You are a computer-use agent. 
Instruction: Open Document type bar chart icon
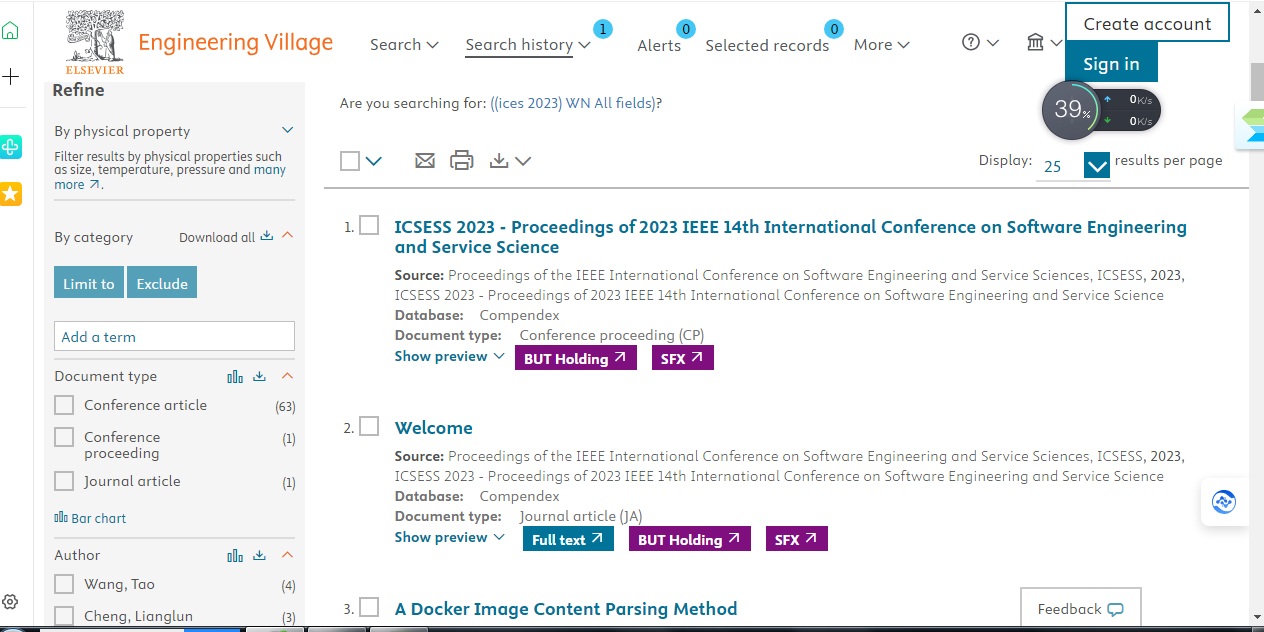pyautogui.click(x=235, y=376)
